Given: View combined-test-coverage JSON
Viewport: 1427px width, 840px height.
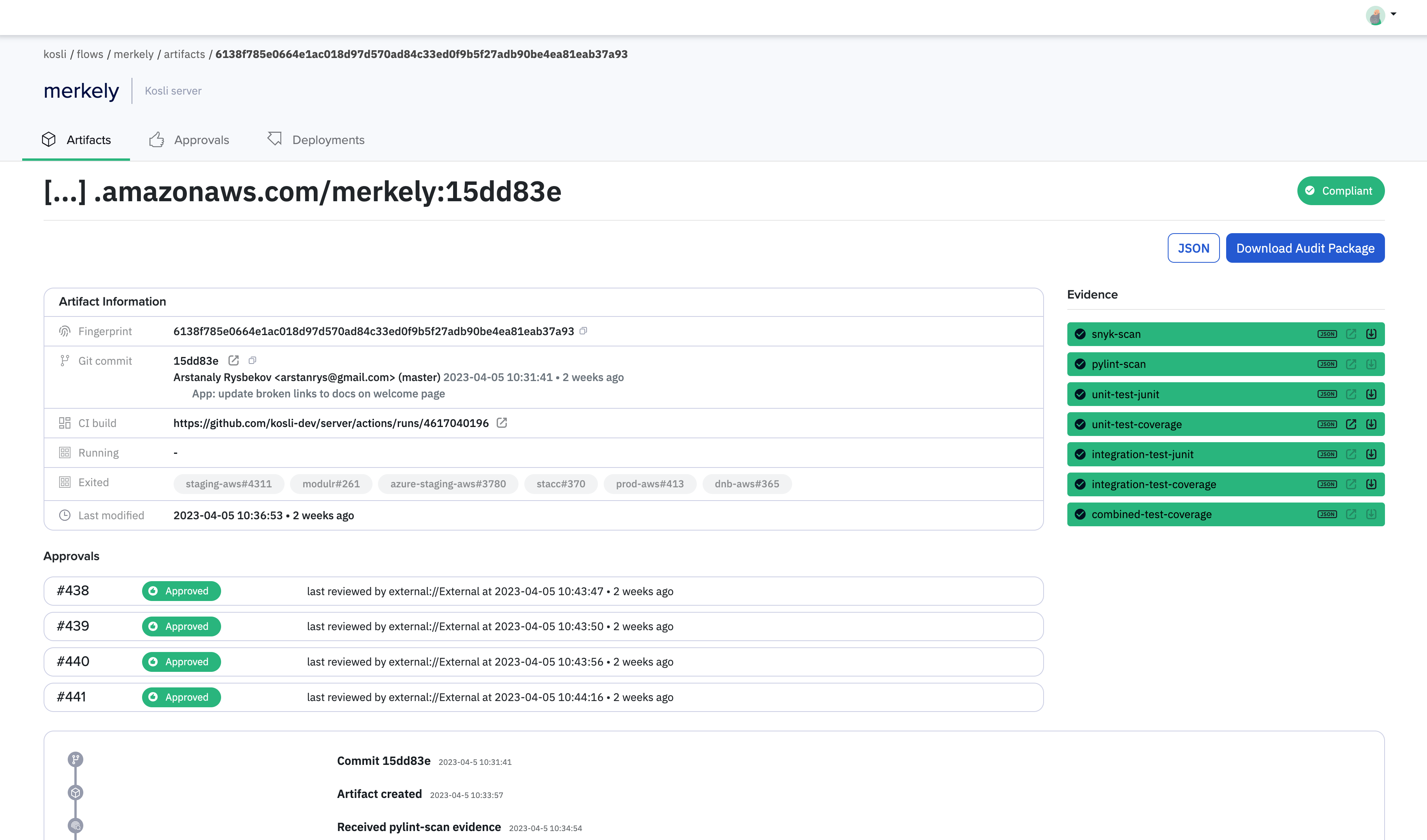Looking at the screenshot, I should pyautogui.click(x=1327, y=514).
